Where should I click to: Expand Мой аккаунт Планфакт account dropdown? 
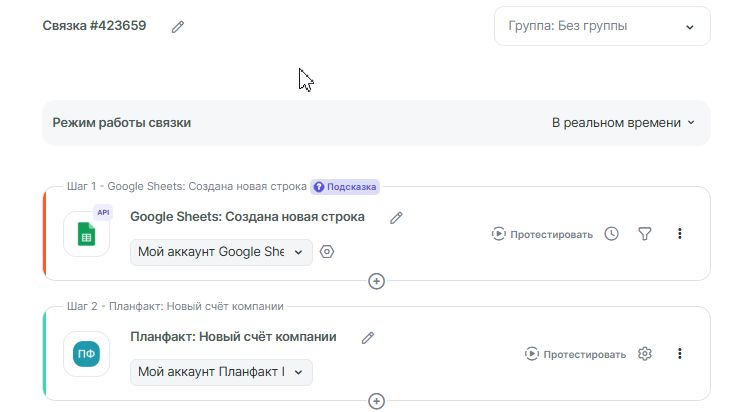[221, 372]
